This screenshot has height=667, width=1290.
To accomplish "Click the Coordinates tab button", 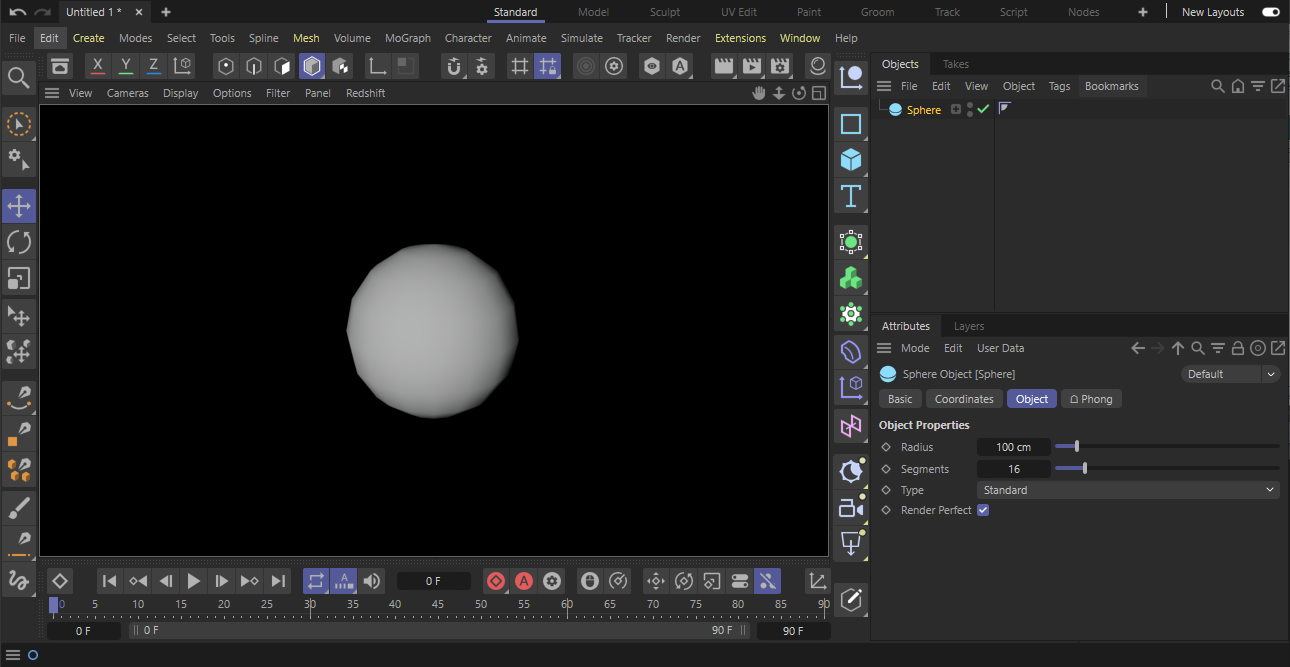I will [x=963, y=399].
